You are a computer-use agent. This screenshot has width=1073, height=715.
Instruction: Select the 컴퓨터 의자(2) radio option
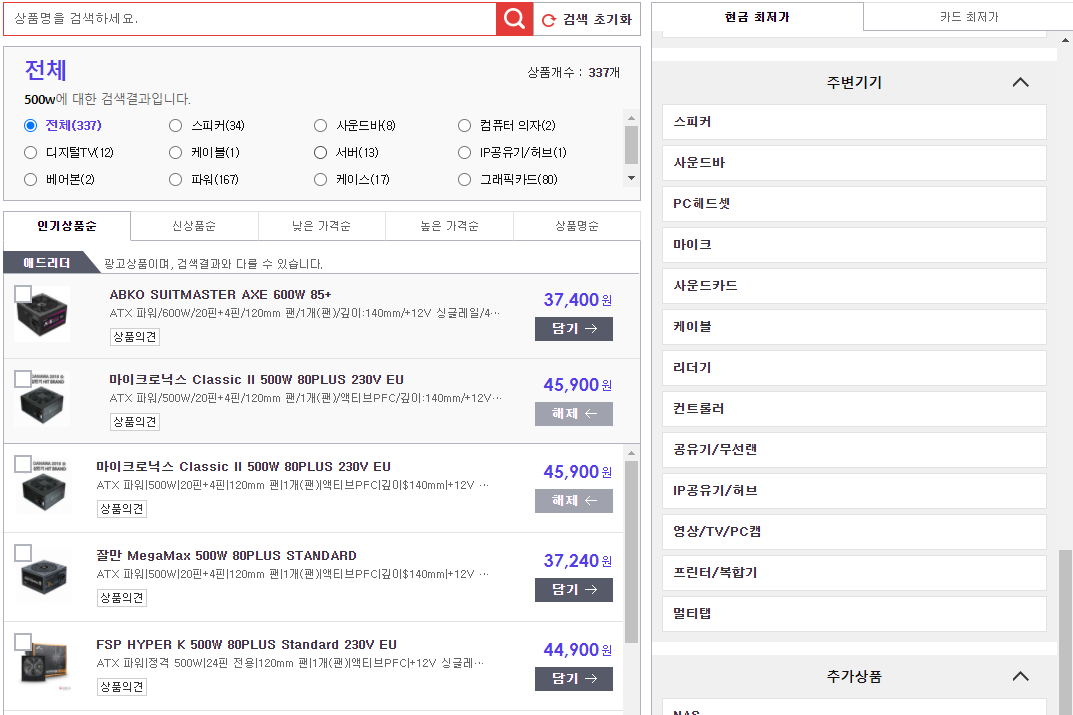(464, 125)
